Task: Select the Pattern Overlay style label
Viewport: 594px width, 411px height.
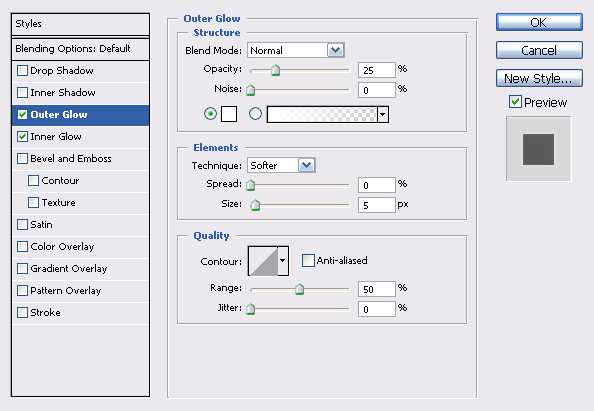Action: point(66,290)
